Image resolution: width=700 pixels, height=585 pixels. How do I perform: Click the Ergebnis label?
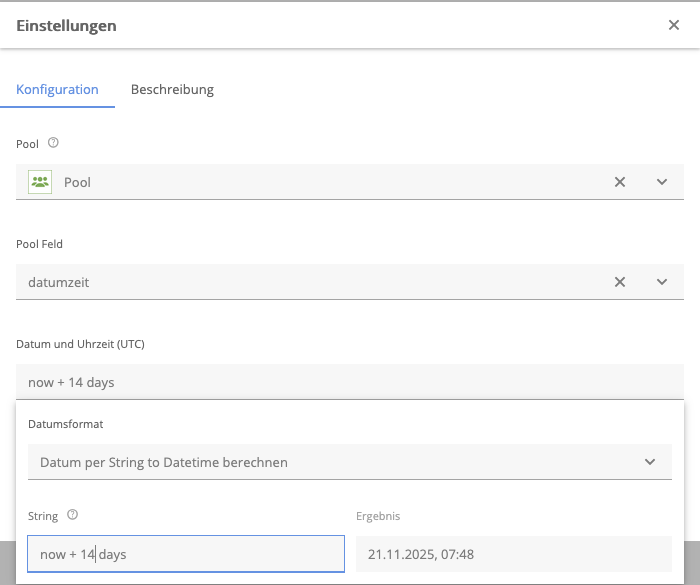(x=378, y=516)
